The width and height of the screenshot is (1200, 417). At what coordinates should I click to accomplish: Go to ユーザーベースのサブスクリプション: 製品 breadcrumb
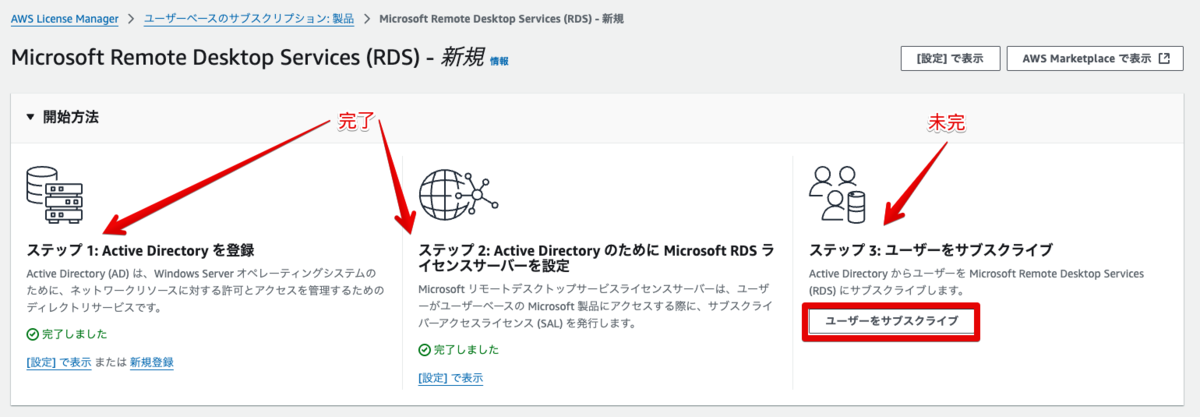[x=249, y=19]
